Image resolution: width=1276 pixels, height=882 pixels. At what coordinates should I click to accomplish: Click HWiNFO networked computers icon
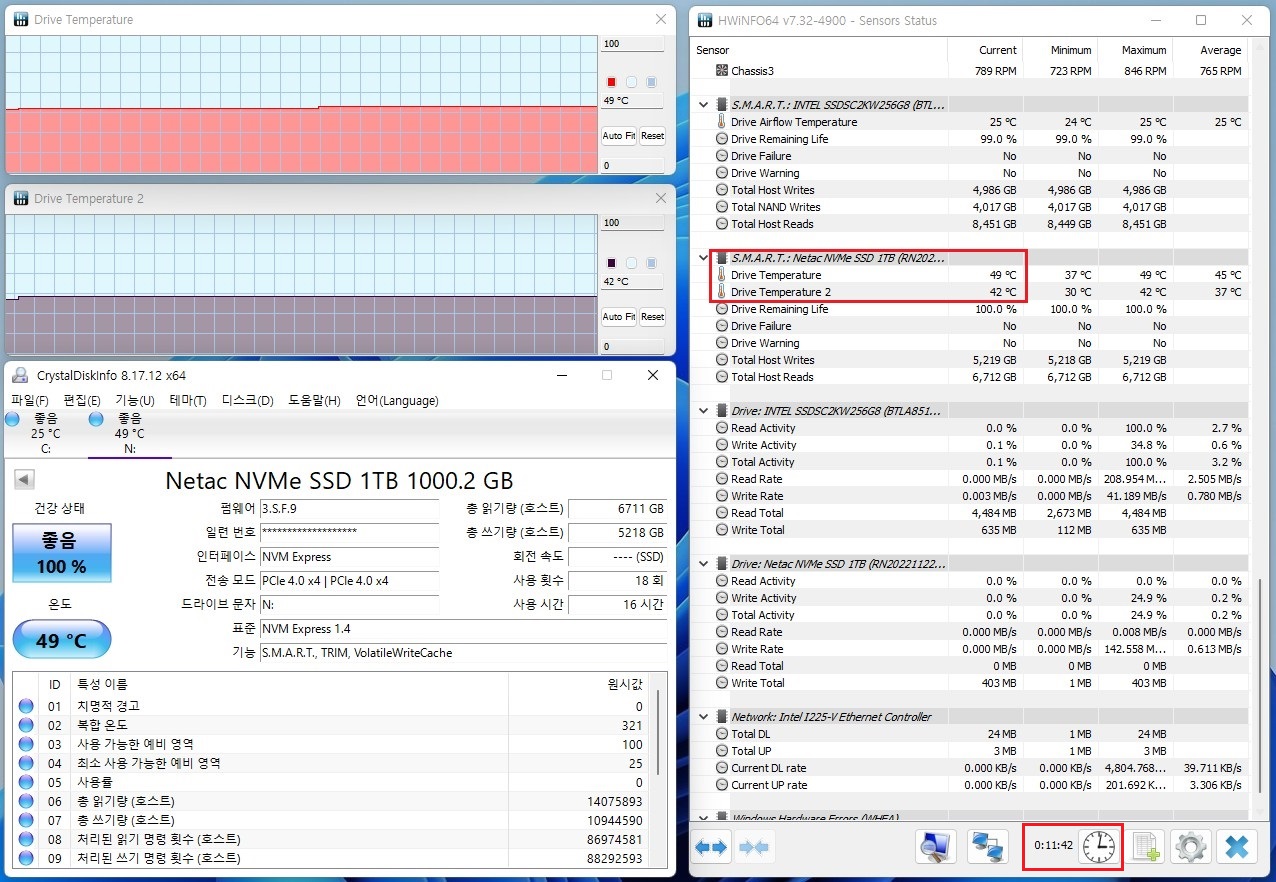point(989,847)
